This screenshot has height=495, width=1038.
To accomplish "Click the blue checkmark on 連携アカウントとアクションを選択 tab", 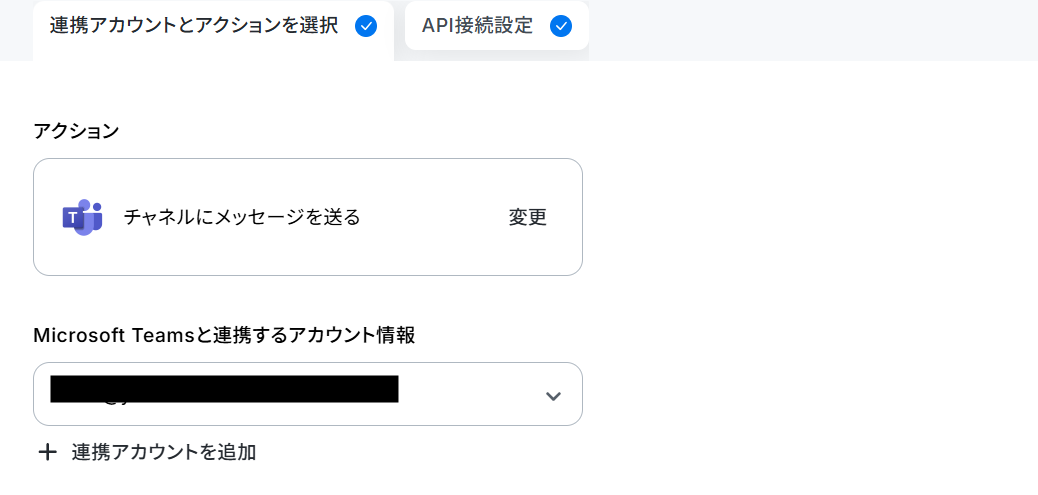I will [366, 26].
